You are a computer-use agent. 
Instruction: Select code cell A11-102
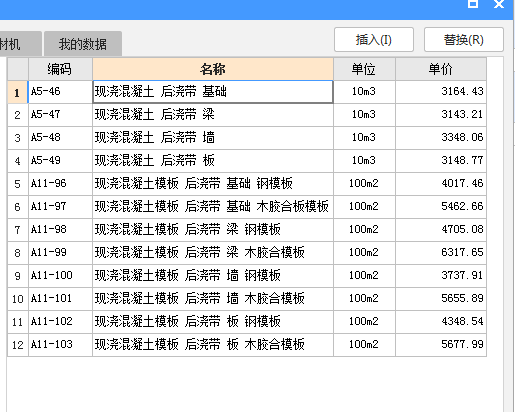(60, 322)
